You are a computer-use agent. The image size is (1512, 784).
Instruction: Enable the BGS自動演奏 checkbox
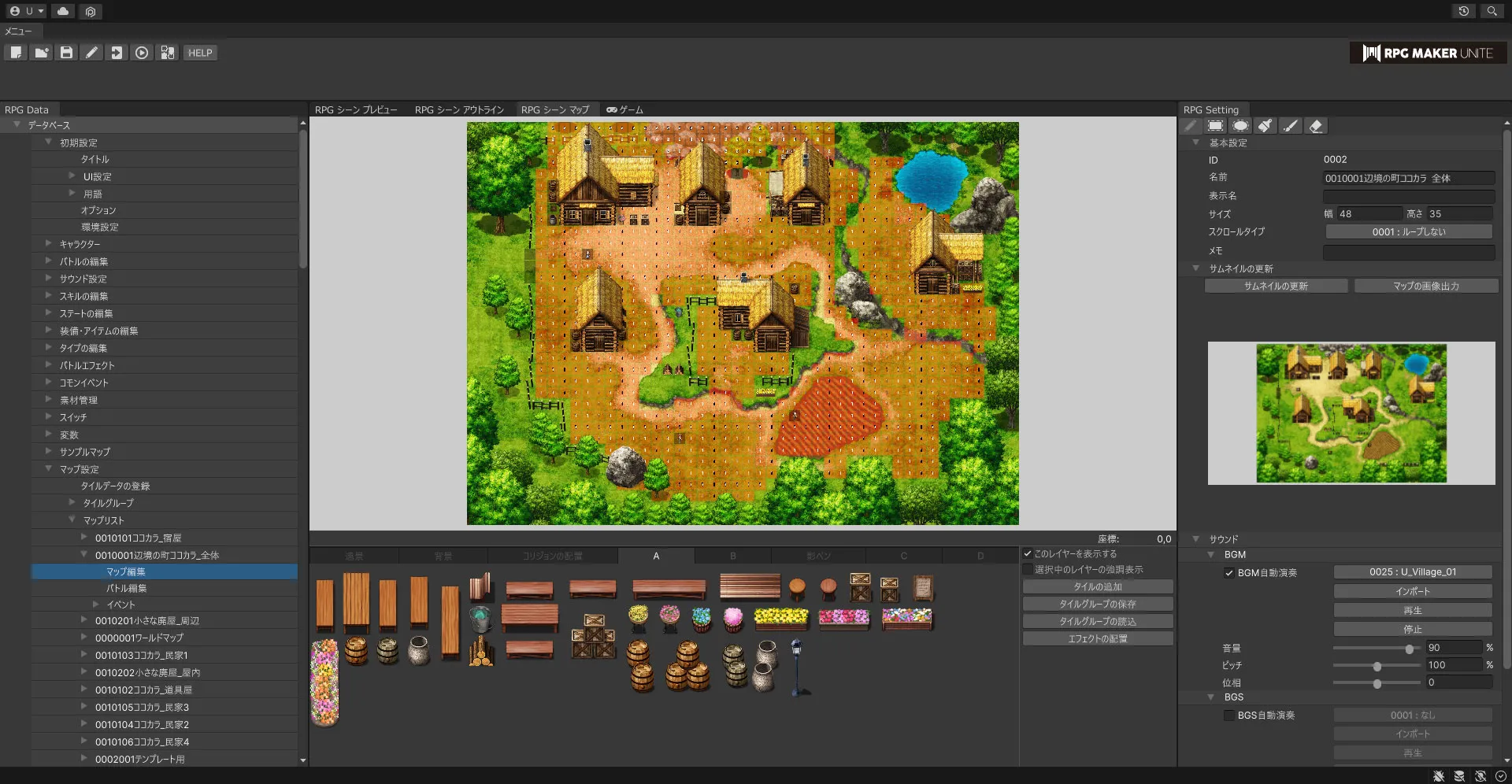tap(1228, 716)
